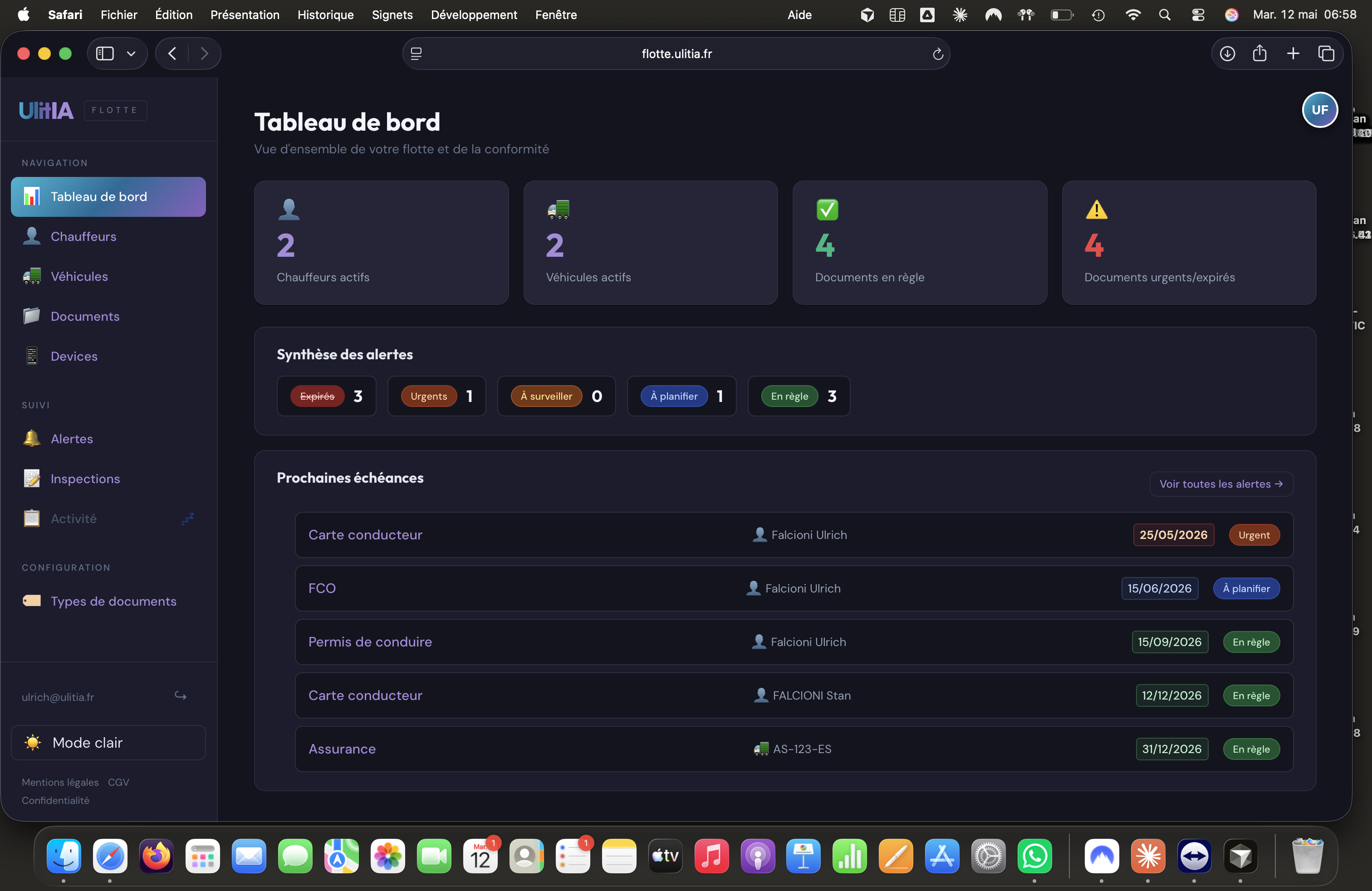
Task: Open the Véhicules actifs card
Action: coord(650,243)
